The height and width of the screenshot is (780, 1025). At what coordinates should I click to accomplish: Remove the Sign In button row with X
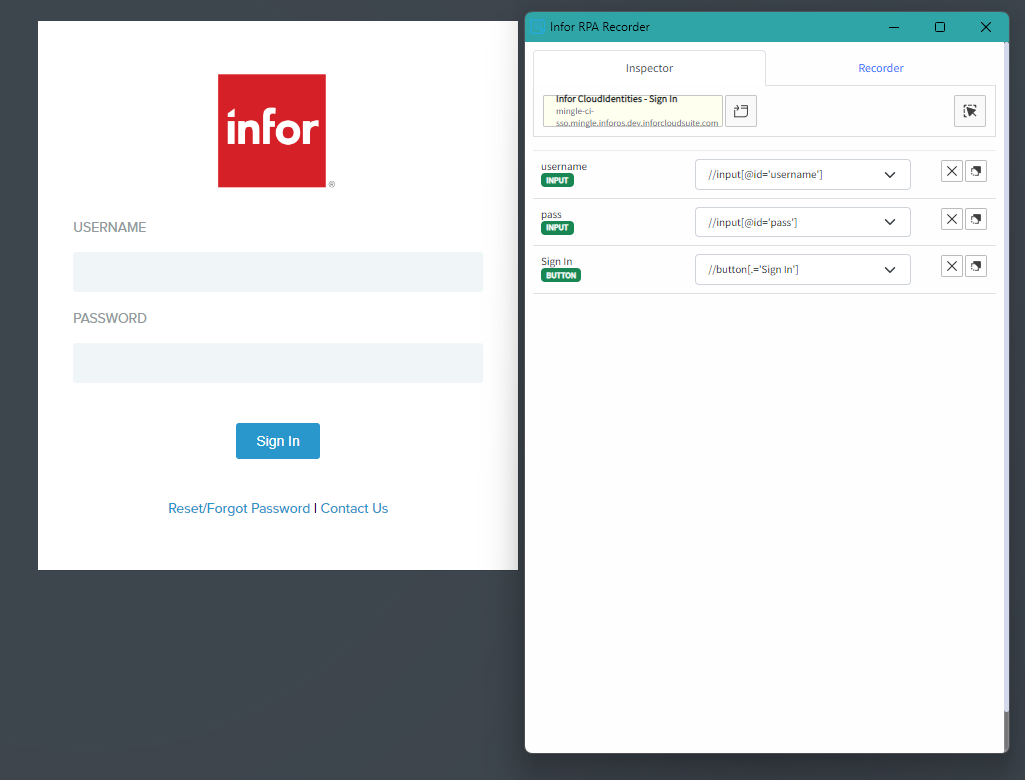coord(952,265)
